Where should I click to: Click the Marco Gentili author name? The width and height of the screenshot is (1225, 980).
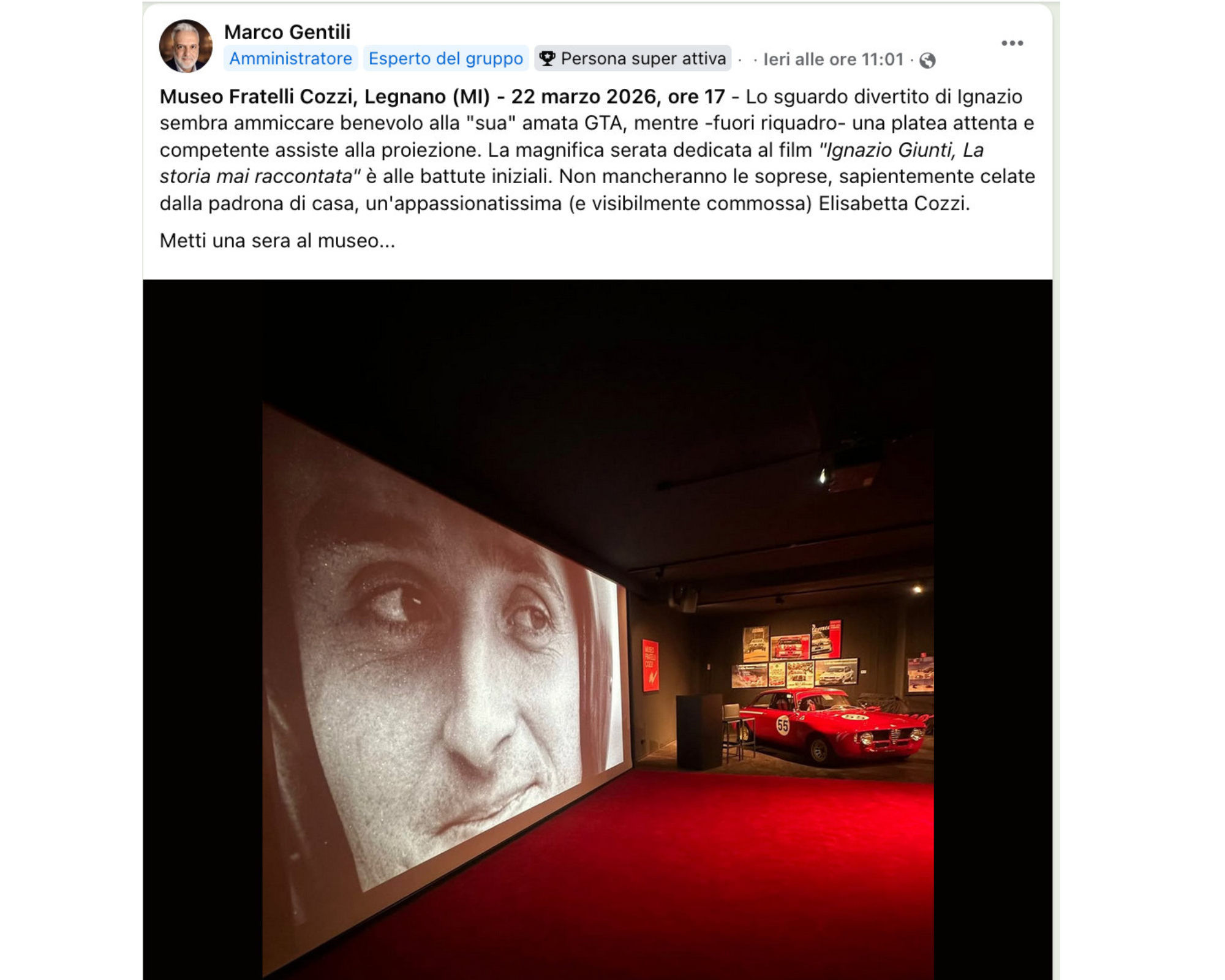coord(287,32)
